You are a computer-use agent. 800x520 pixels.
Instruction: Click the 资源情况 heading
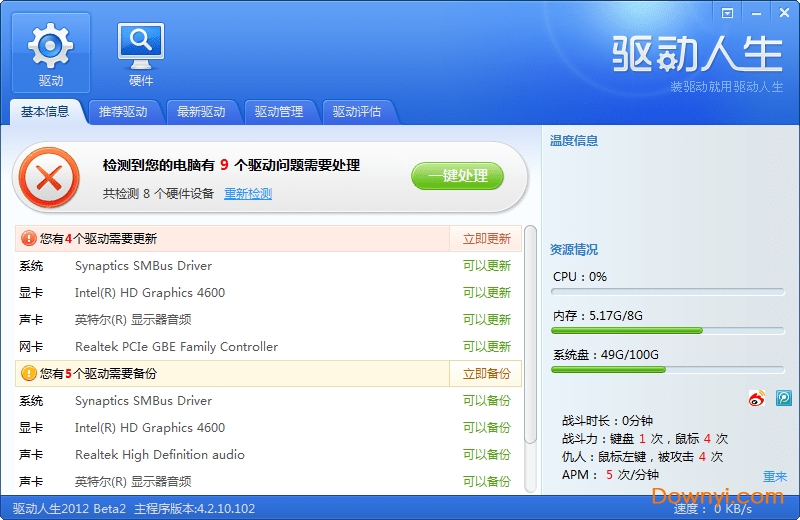coord(574,250)
